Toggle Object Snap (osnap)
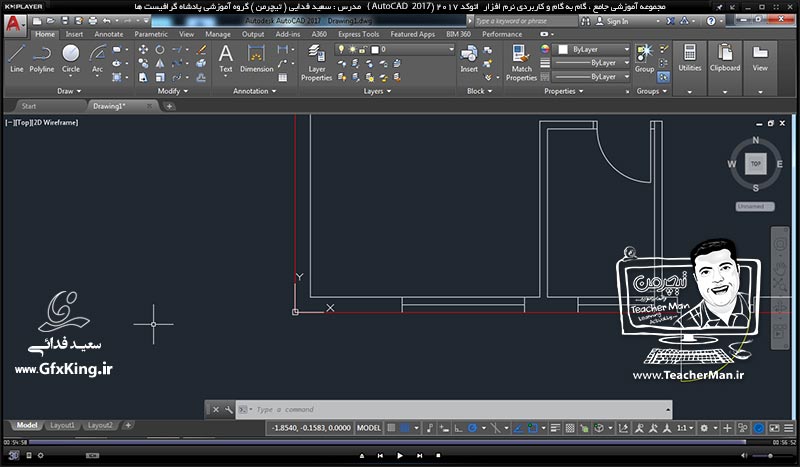 pos(532,428)
